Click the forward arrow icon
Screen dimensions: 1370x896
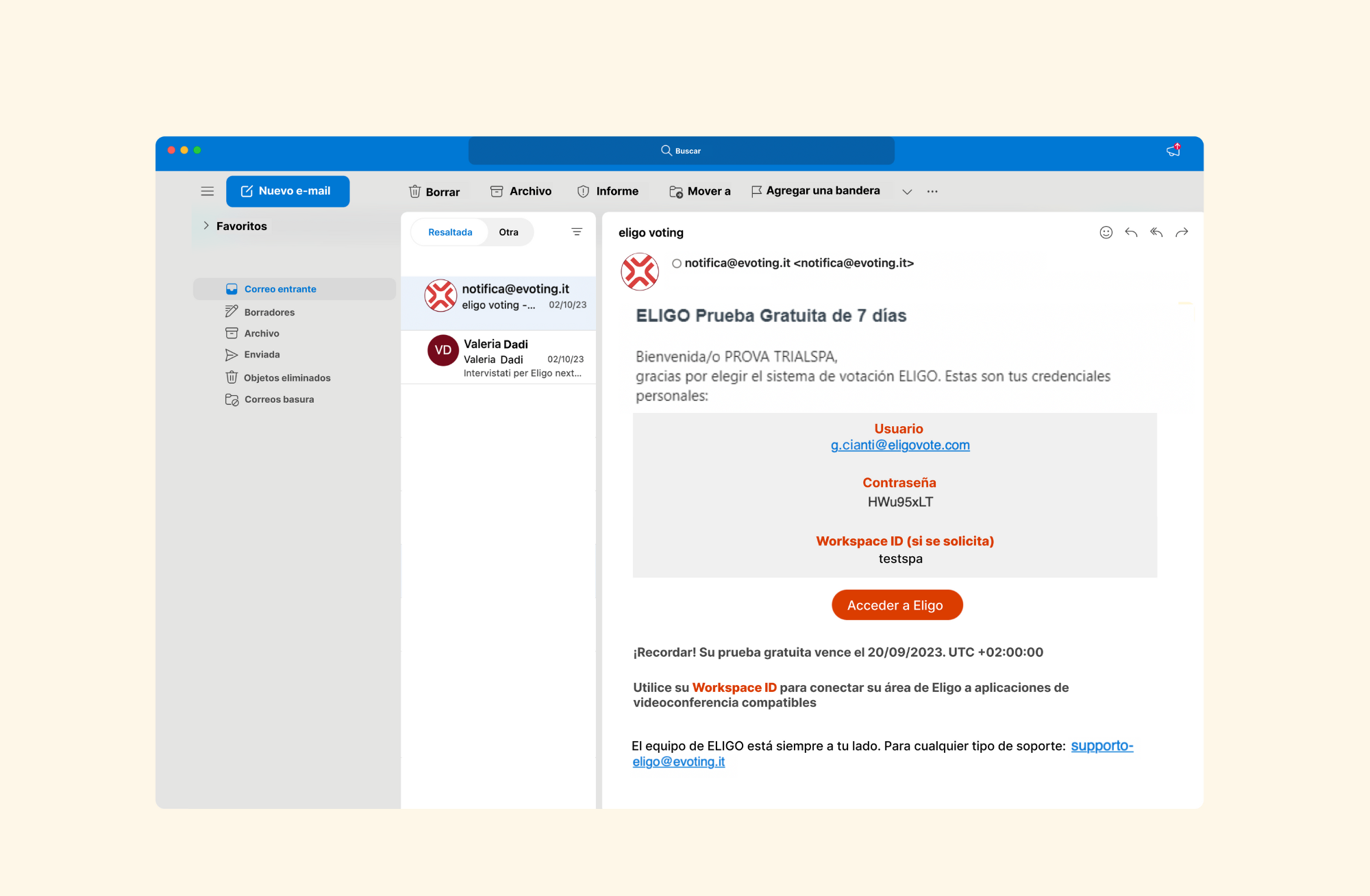point(1182,233)
